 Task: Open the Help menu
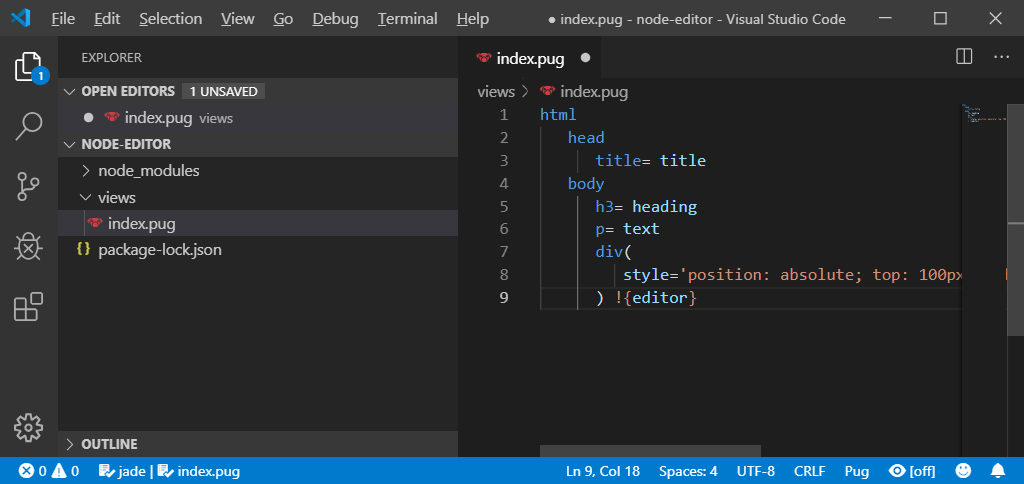click(473, 19)
